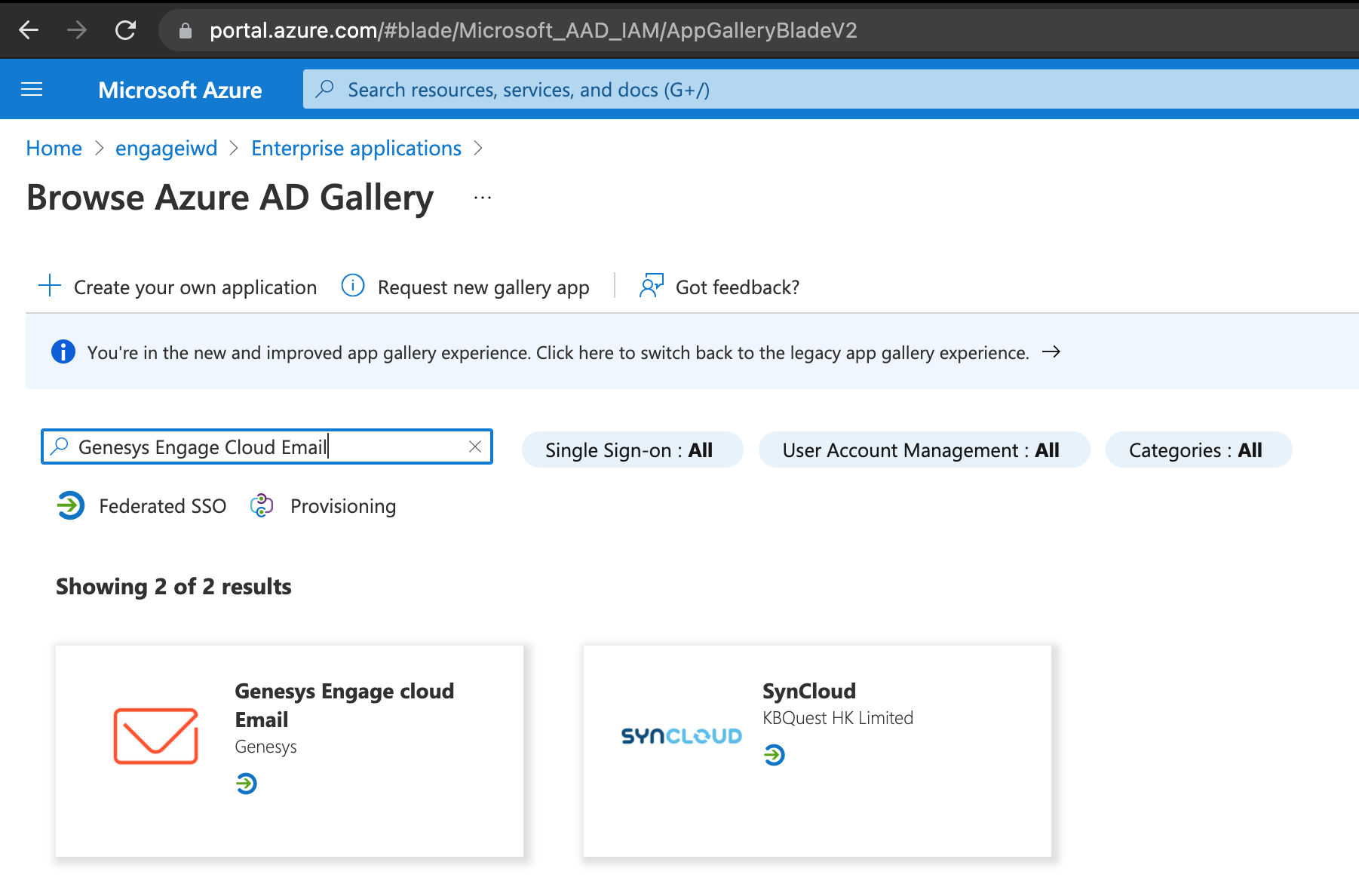This screenshot has width=1359, height=896.
Task: Open the Categories : All filter
Action: pyautogui.click(x=1198, y=450)
